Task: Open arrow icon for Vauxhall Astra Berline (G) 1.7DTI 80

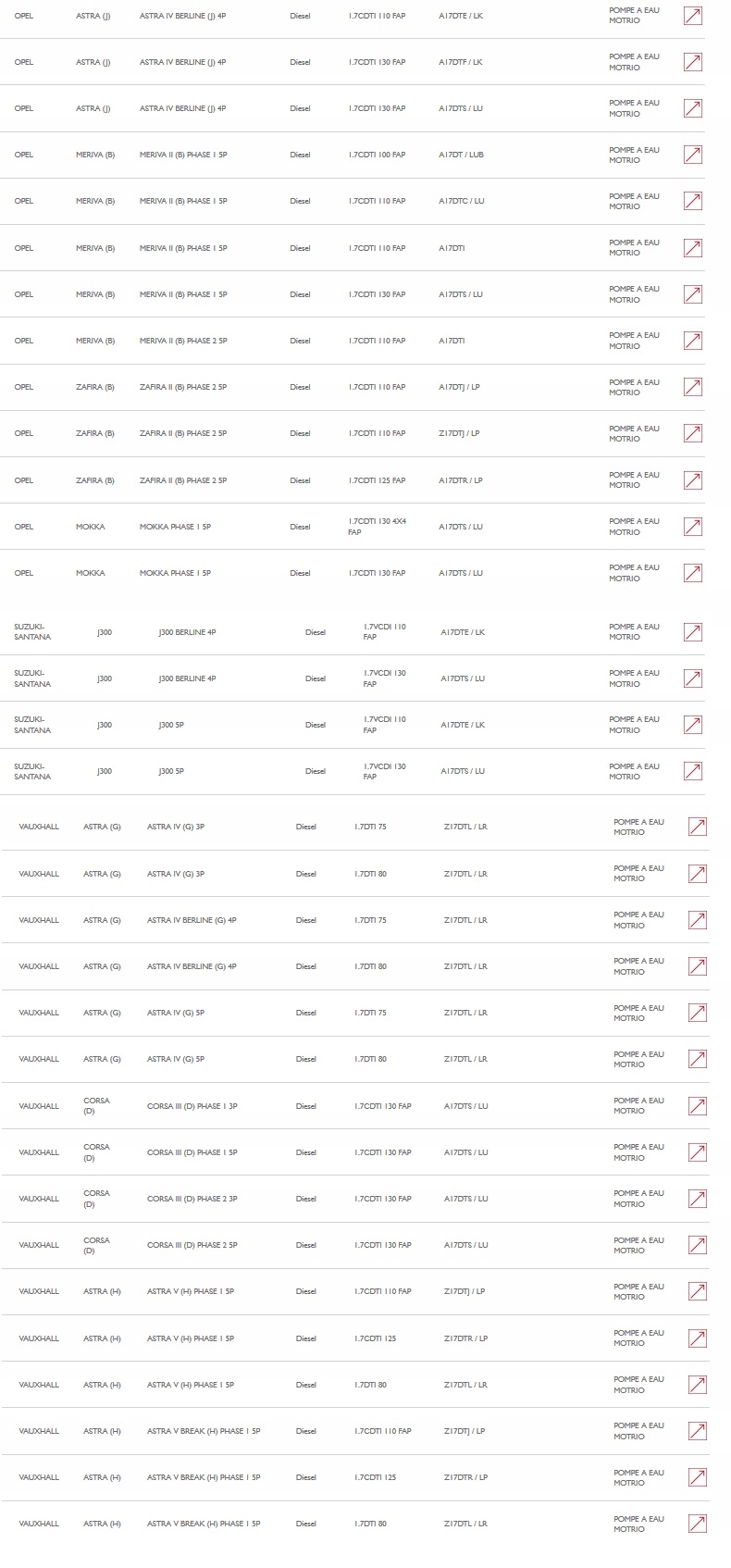Action: [698, 966]
